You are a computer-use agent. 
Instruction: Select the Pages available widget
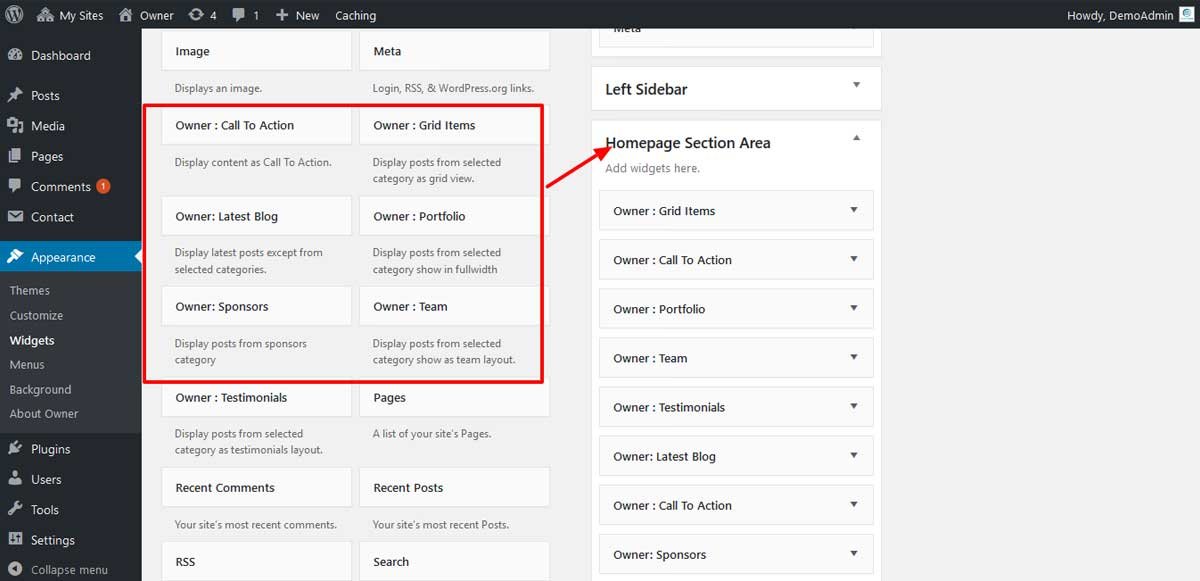(x=454, y=397)
